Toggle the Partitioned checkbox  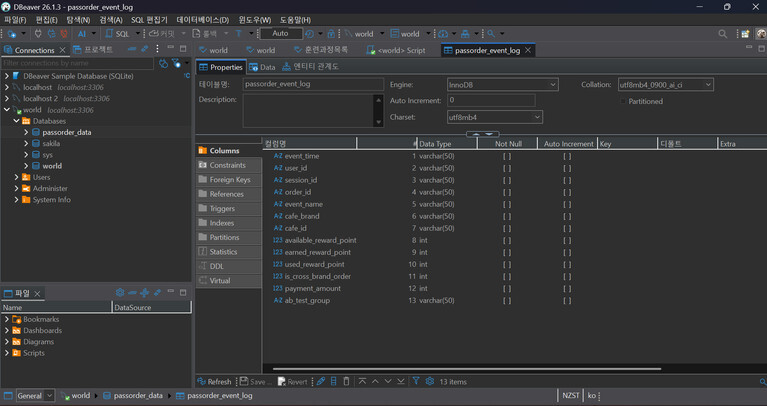click(x=623, y=101)
